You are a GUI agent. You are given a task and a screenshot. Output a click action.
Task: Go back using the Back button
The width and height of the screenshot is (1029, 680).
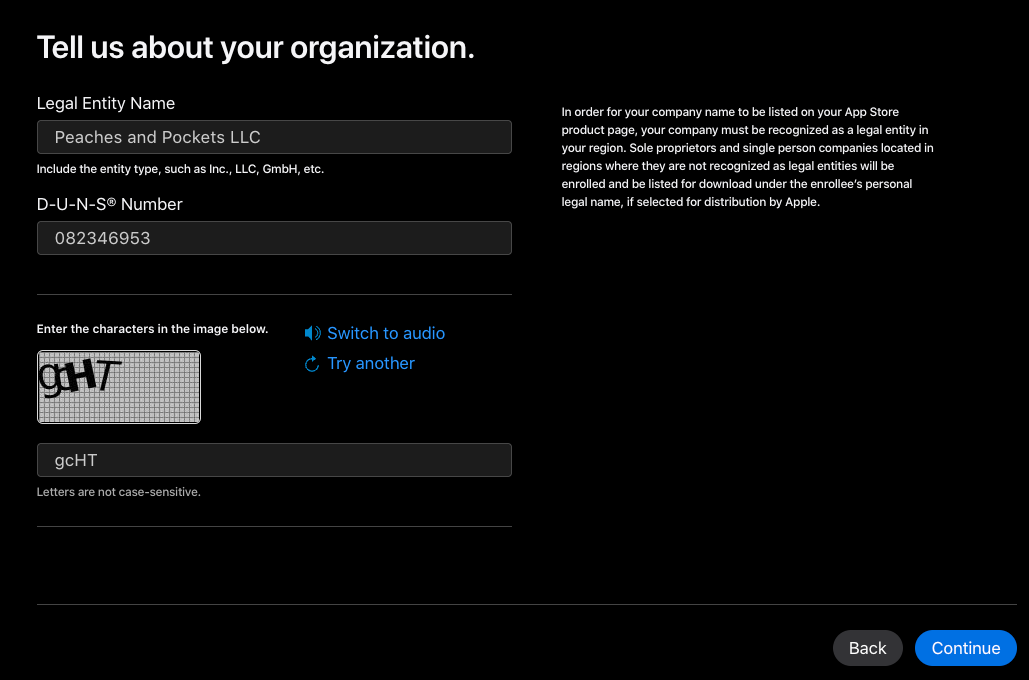[x=867, y=648]
